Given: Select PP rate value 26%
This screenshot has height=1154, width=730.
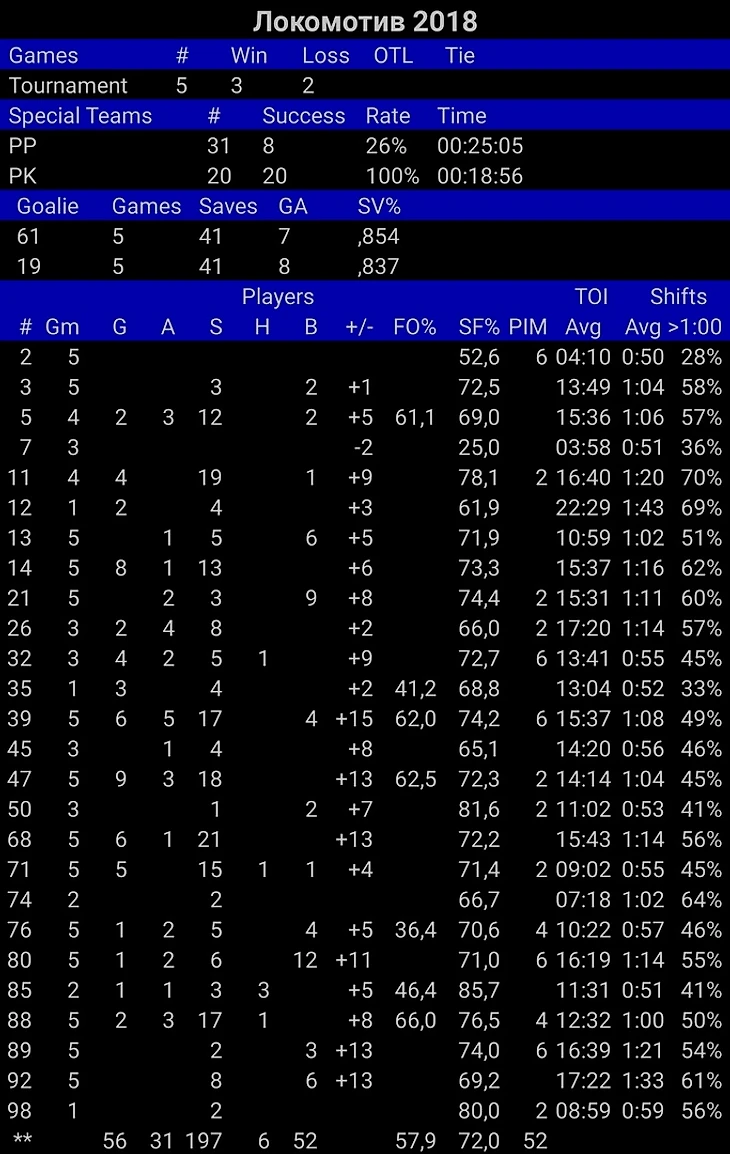Looking at the screenshot, I should click(386, 146).
